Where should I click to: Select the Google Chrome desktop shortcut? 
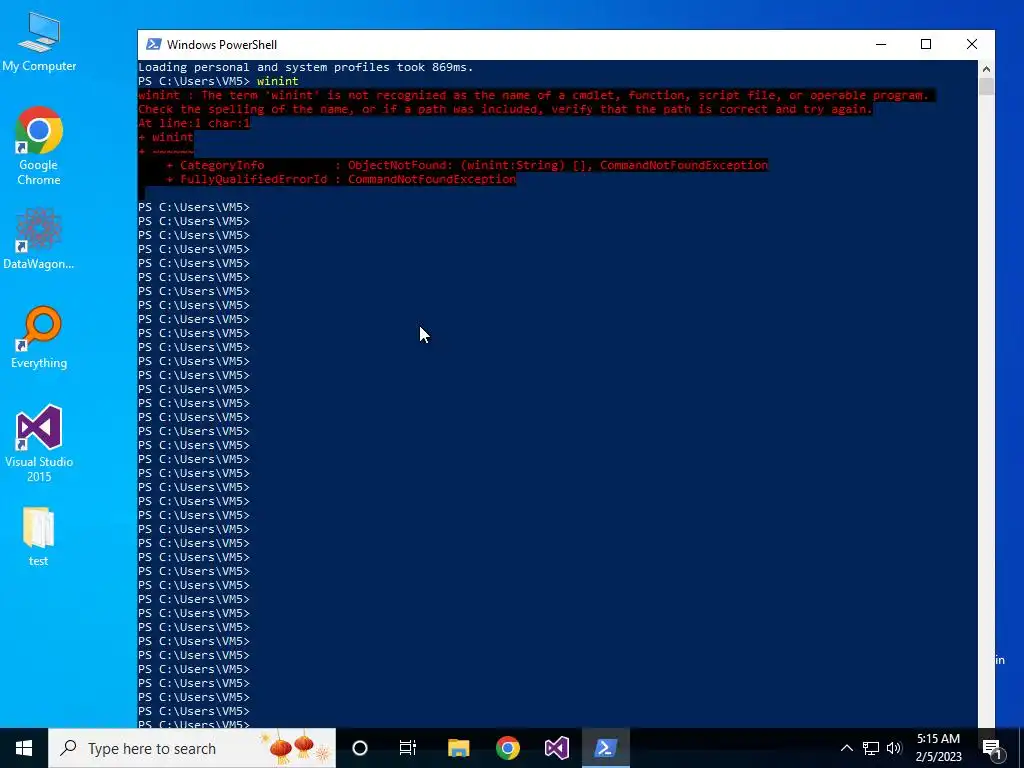(x=39, y=146)
